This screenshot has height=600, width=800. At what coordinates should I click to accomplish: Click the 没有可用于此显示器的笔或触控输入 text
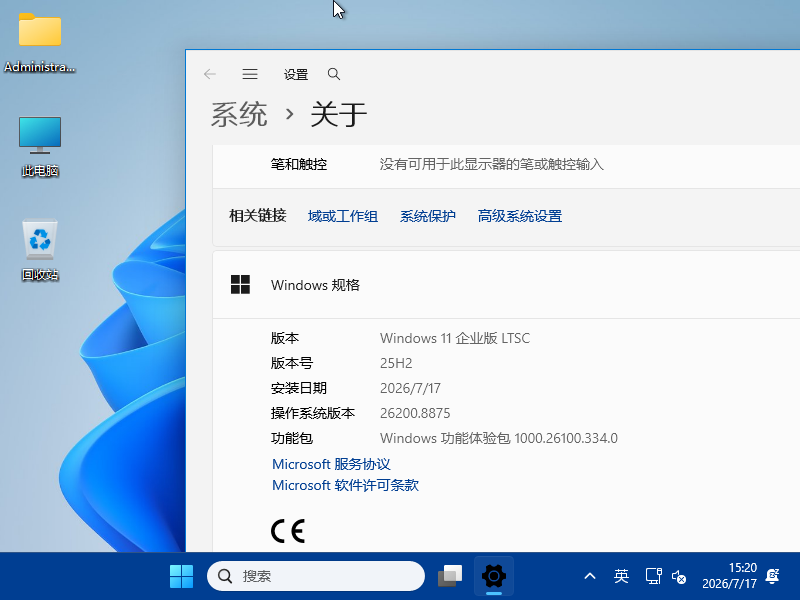(492, 164)
